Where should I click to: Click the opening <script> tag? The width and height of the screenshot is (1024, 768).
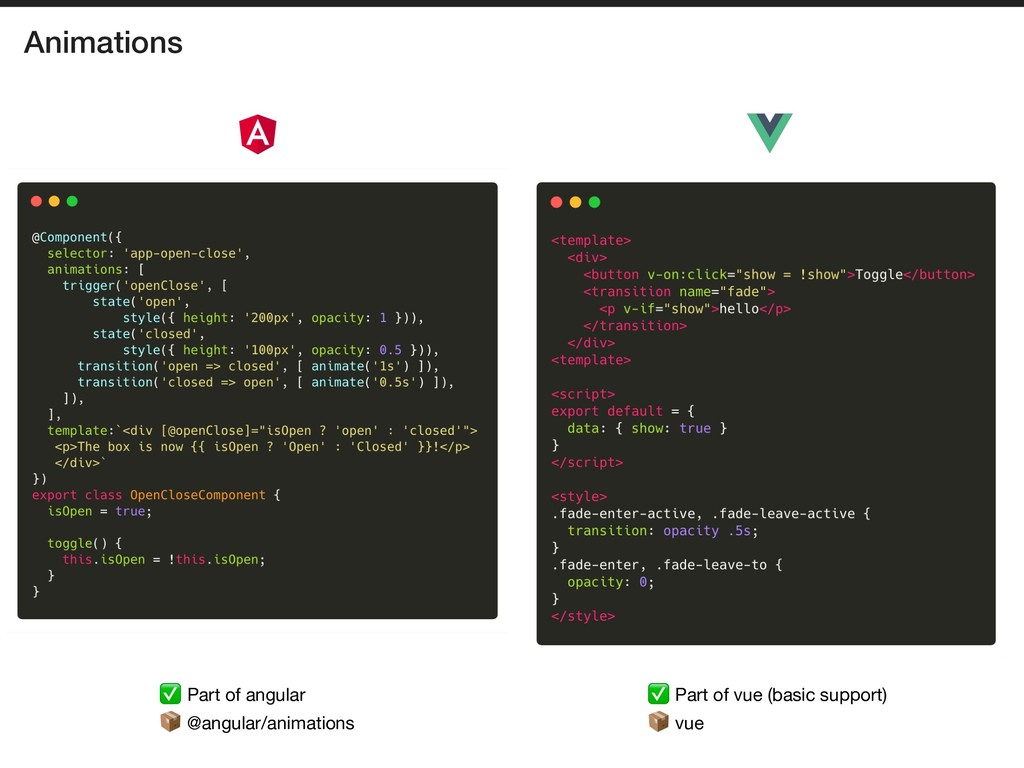pyautogui.click(x=583, y=394)
